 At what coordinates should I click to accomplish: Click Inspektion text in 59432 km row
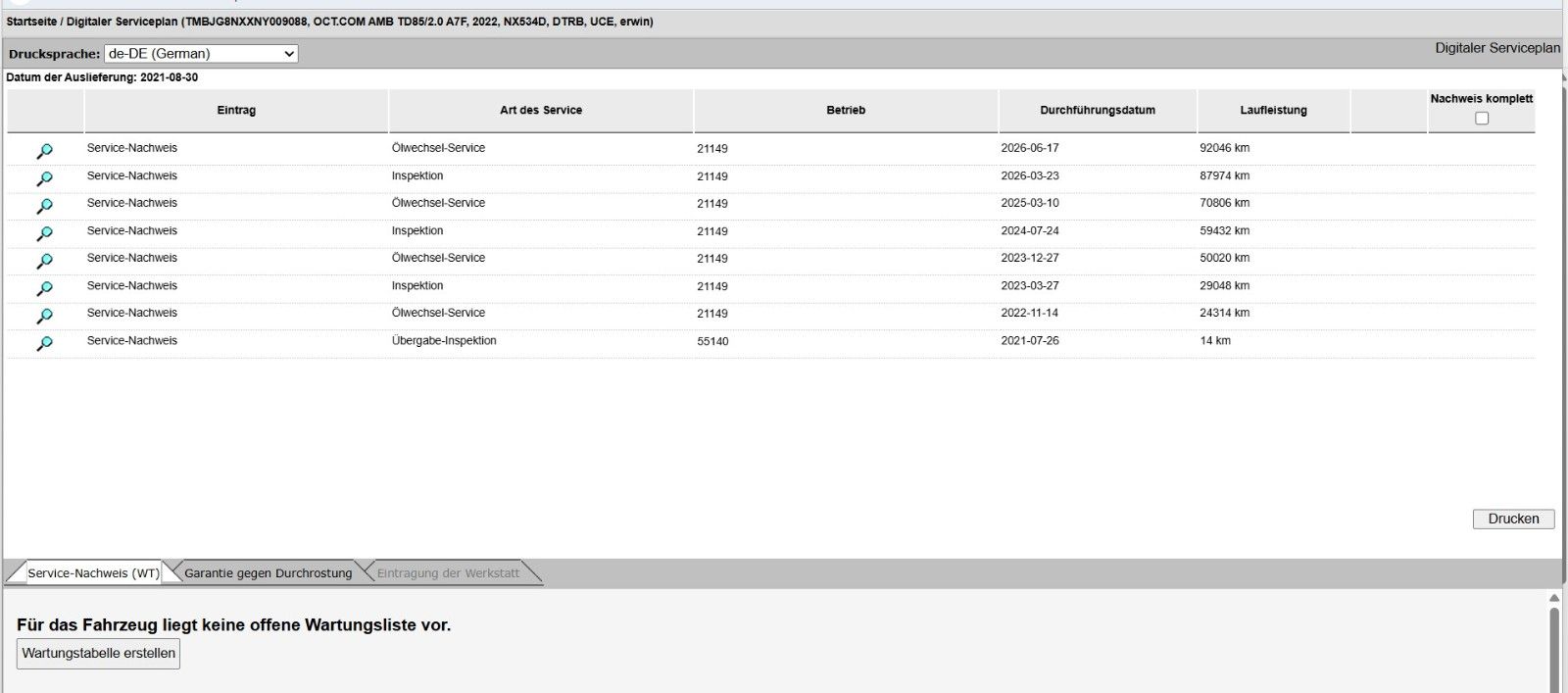point(417,230)
